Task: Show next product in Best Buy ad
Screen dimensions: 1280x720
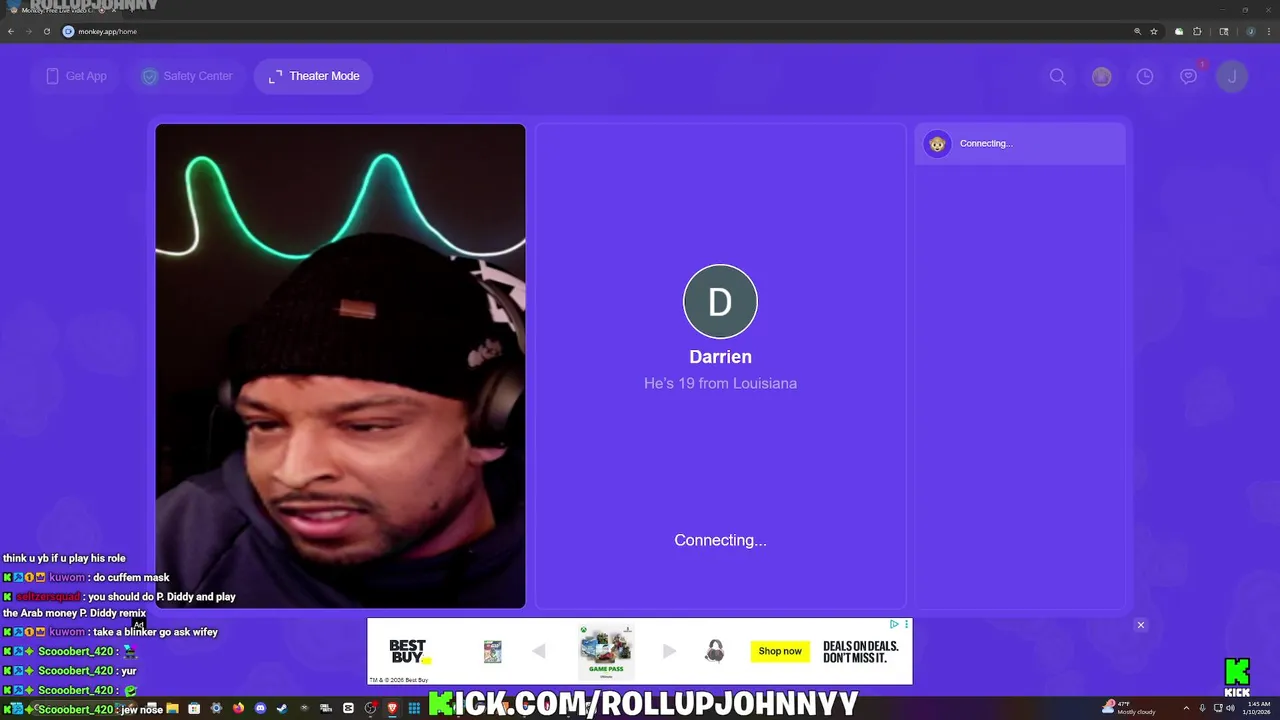Action: [x=669, y=651]
